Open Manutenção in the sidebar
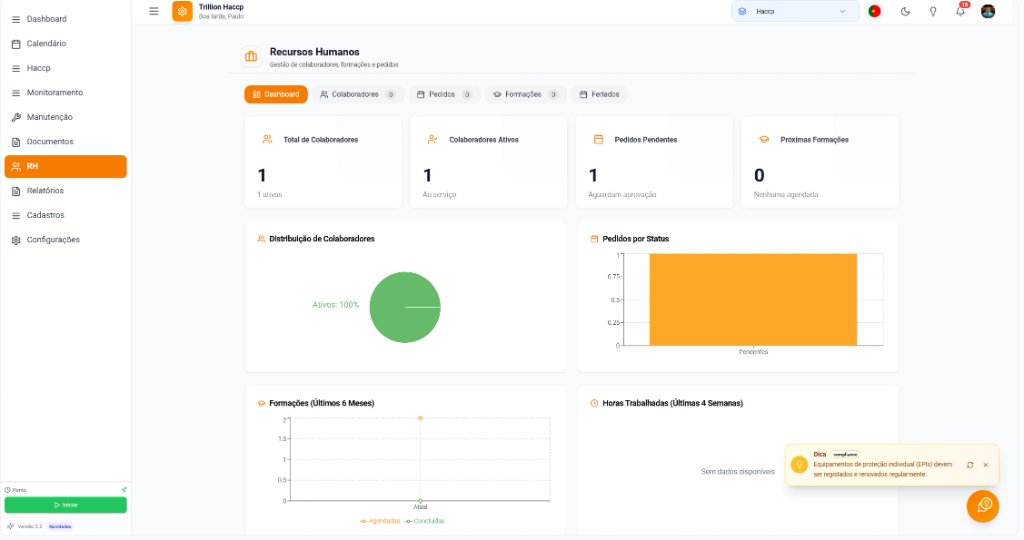 point(65,117)
